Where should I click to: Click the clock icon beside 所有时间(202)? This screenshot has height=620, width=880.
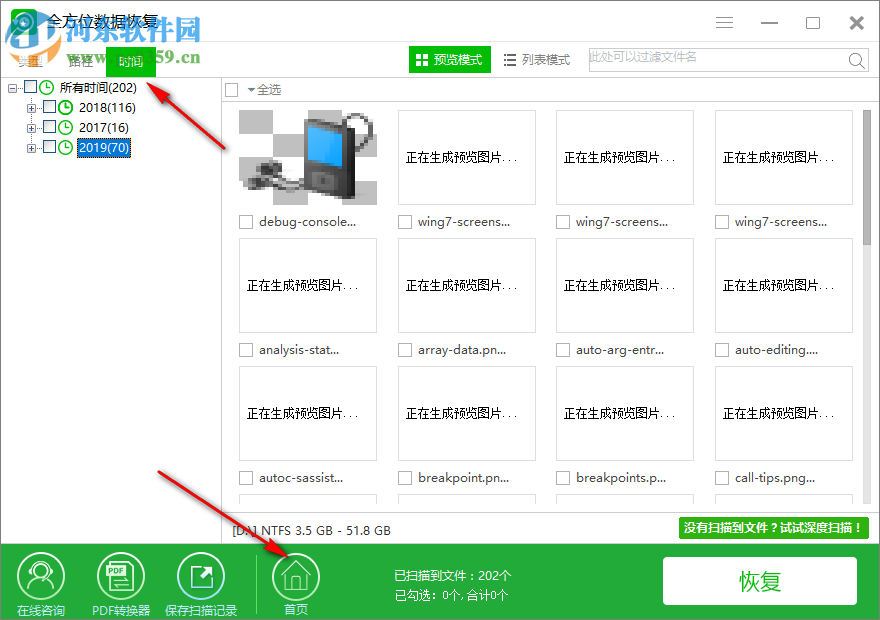pos(48,87)
